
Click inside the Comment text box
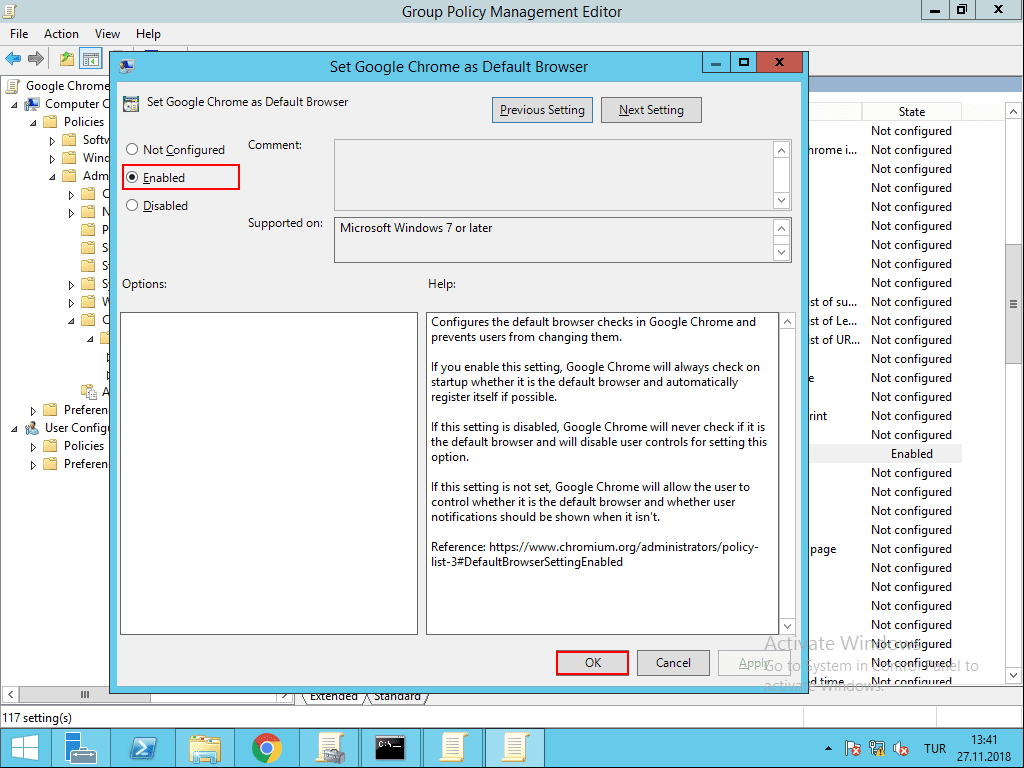[x=554, y=174]
